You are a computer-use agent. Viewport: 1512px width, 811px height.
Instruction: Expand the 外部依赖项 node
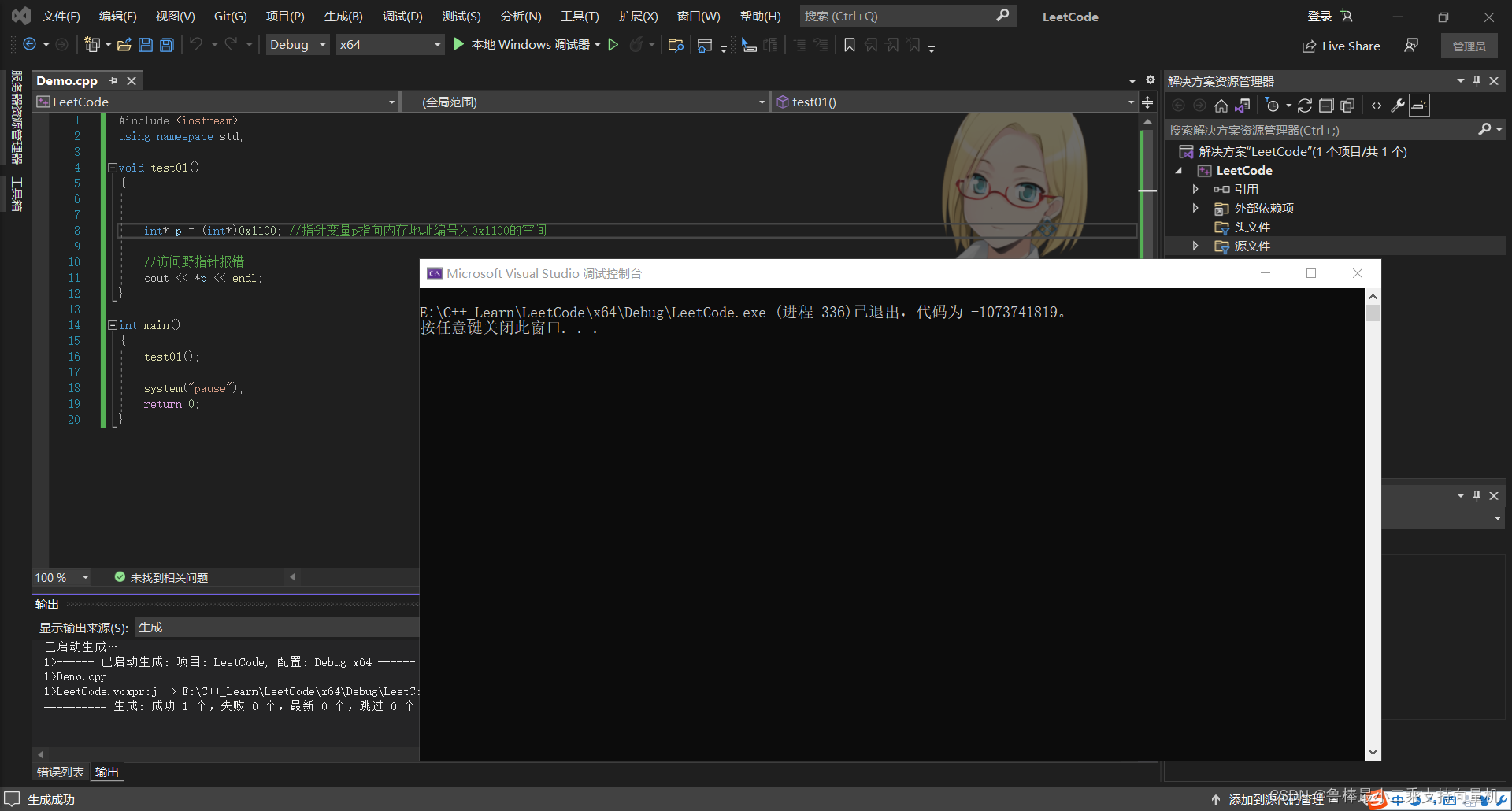[x=1195, y=208]
